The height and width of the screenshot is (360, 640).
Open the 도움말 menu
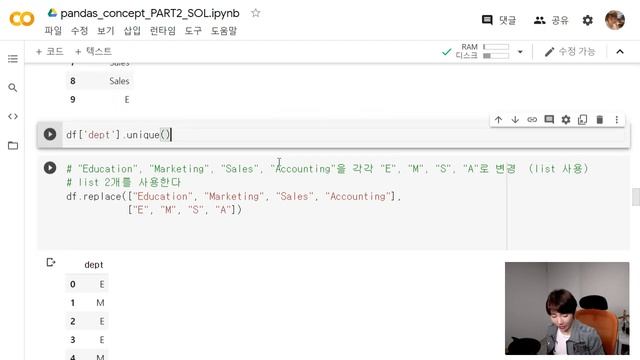[224, 31]
